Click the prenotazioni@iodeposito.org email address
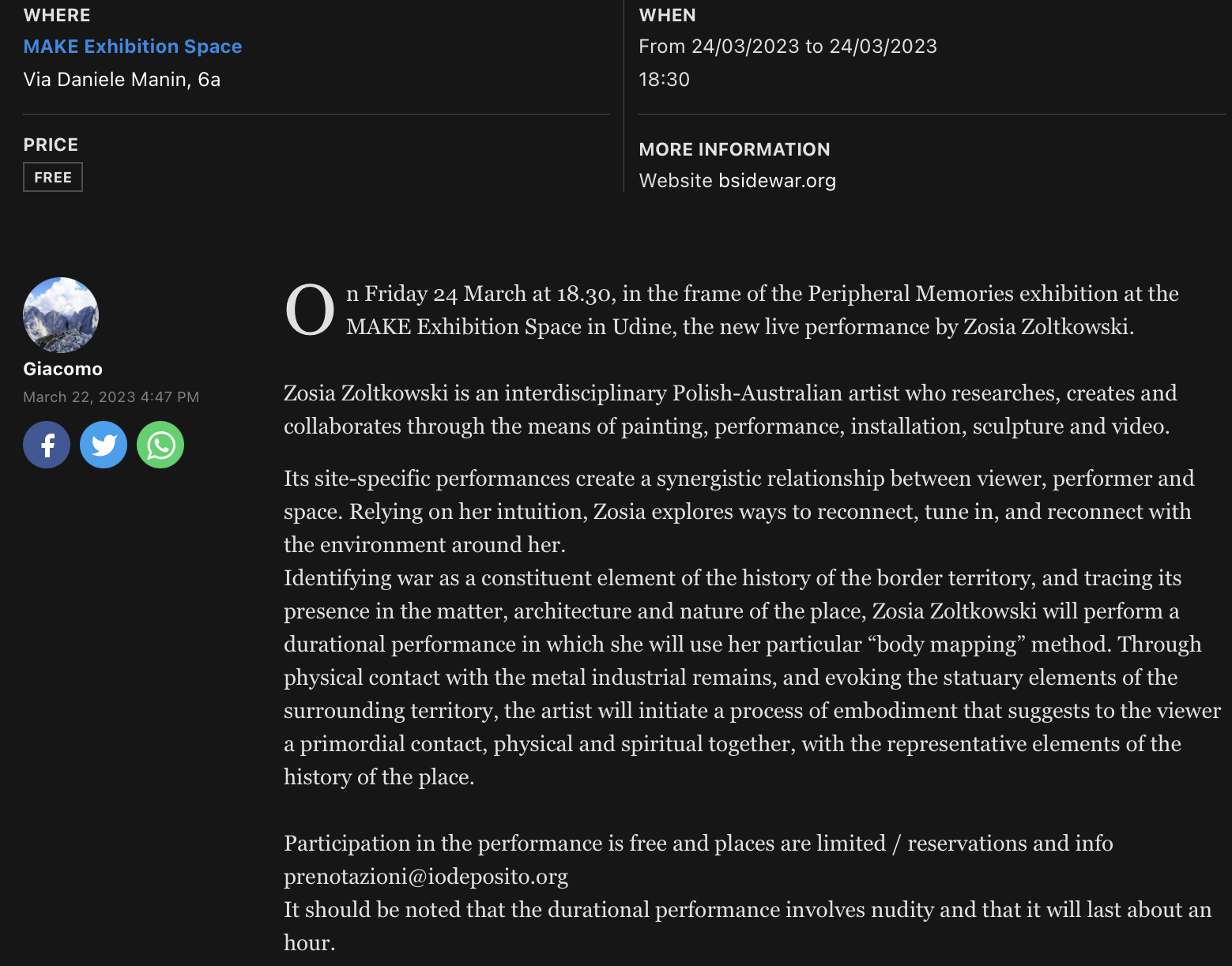 (426, 877)
